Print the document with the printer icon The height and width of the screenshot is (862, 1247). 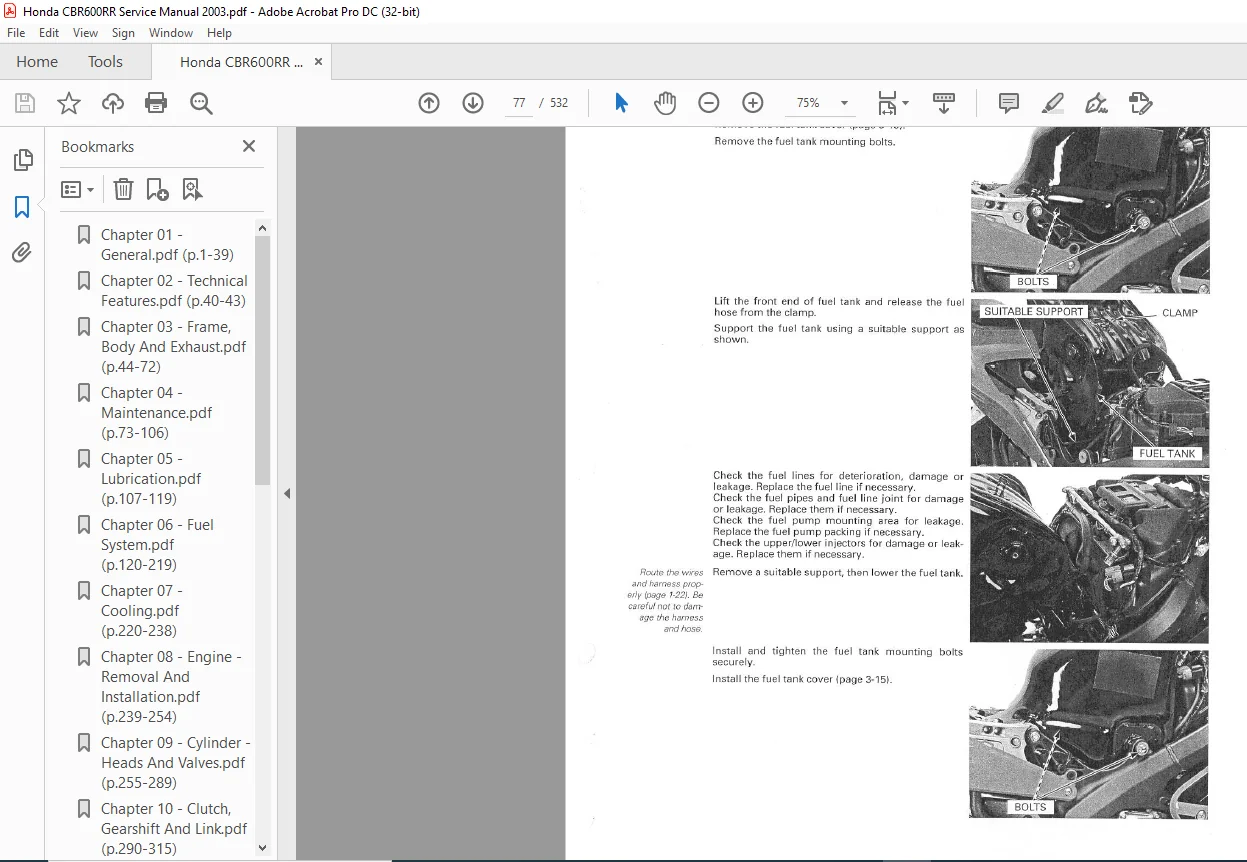(156, 103)
